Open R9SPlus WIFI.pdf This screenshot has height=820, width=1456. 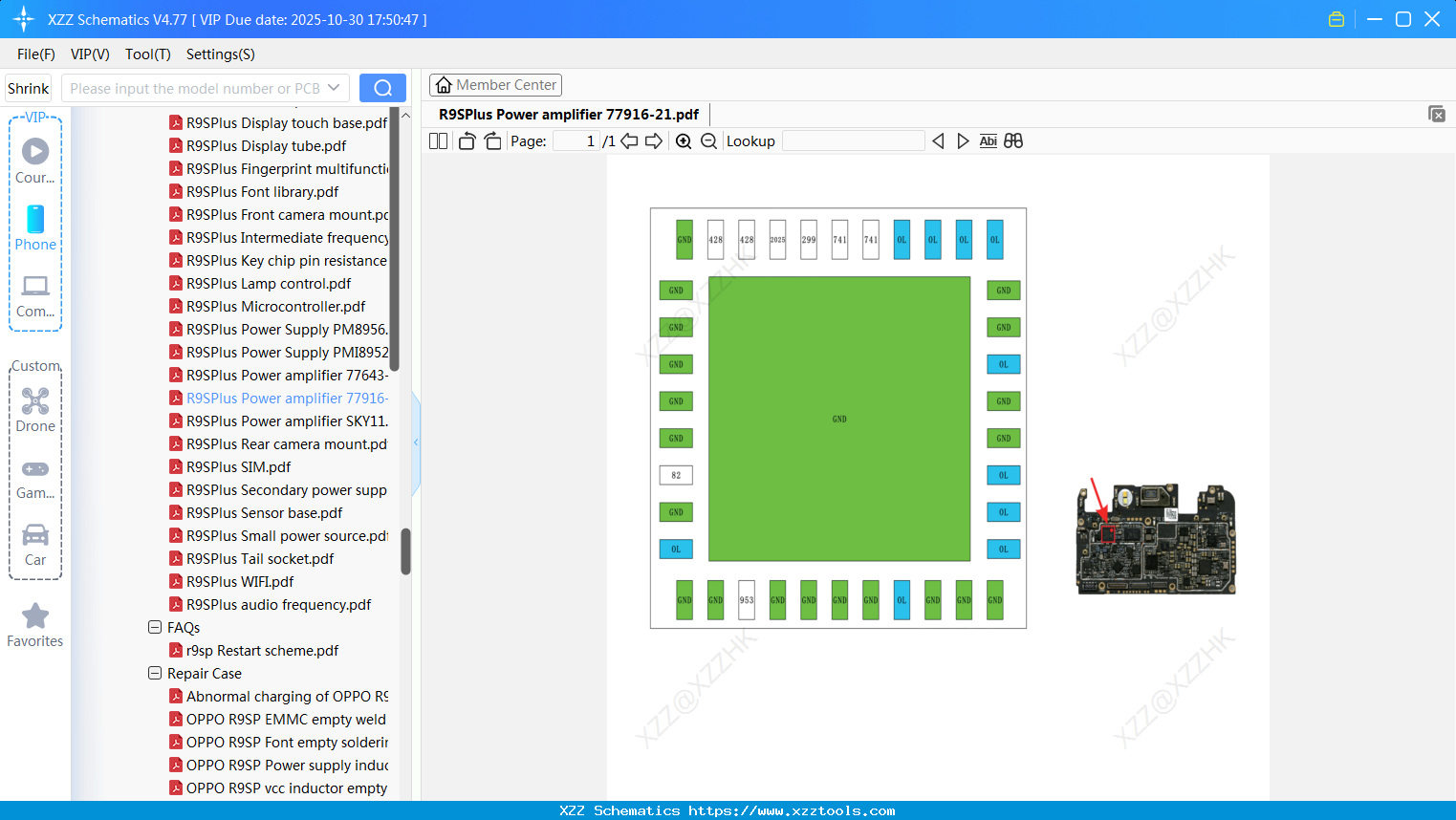pos(231,582)
